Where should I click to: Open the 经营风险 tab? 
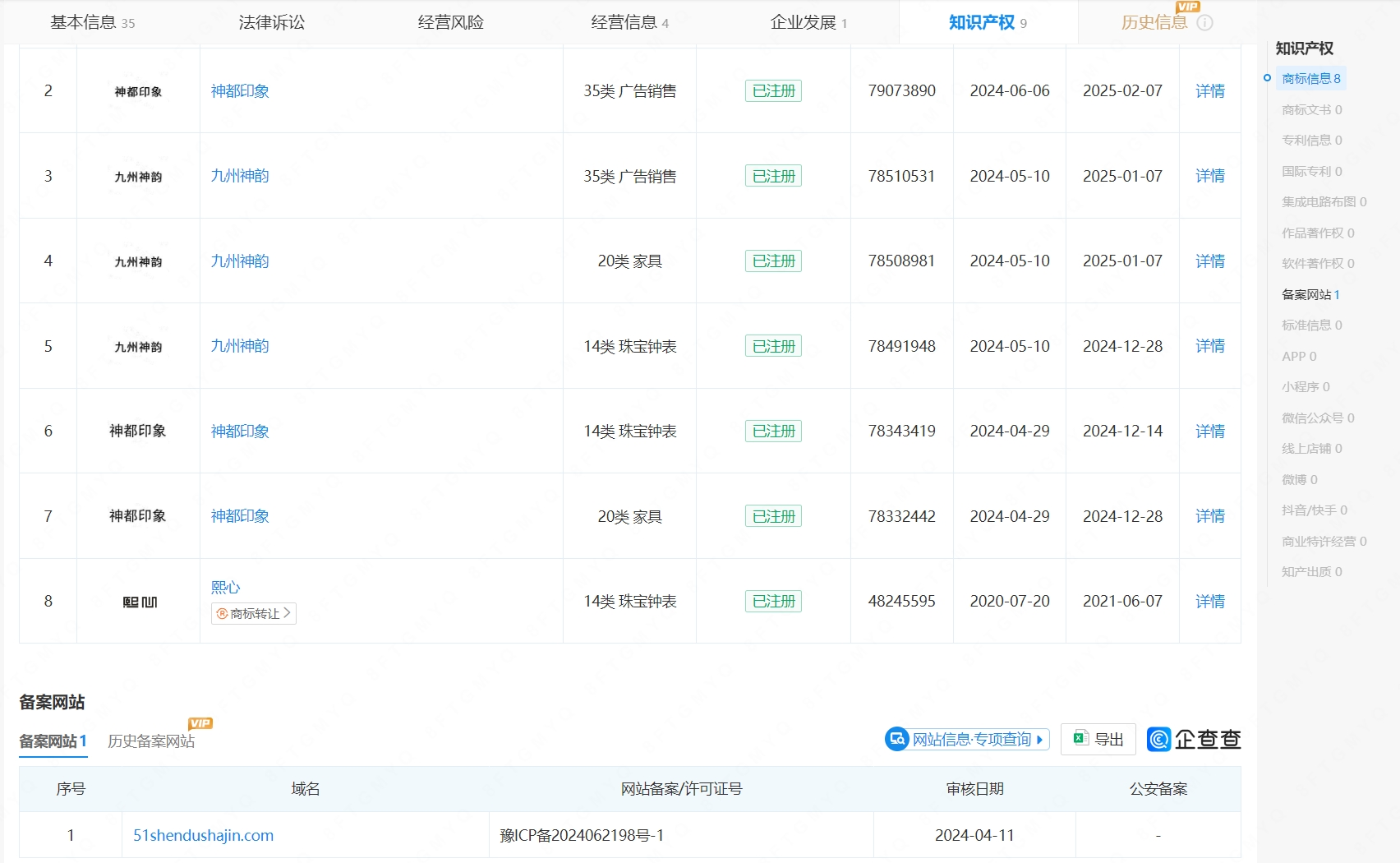tap(450, 22)
